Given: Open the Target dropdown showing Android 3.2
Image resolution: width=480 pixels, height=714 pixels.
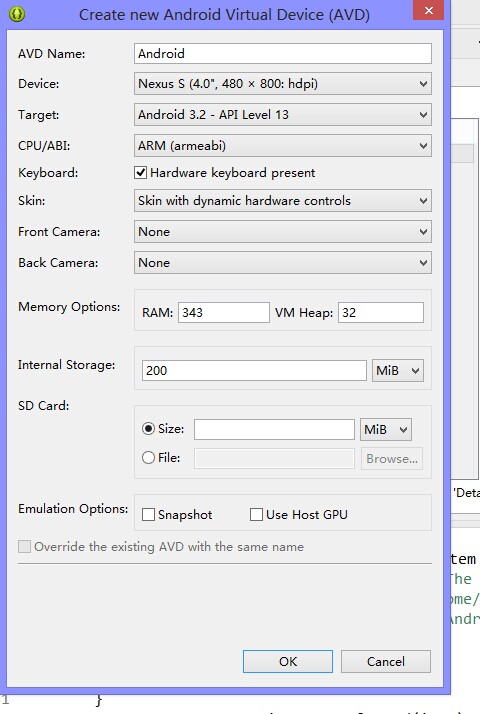Looking at the screenshot, I should [x=283, y=115].
